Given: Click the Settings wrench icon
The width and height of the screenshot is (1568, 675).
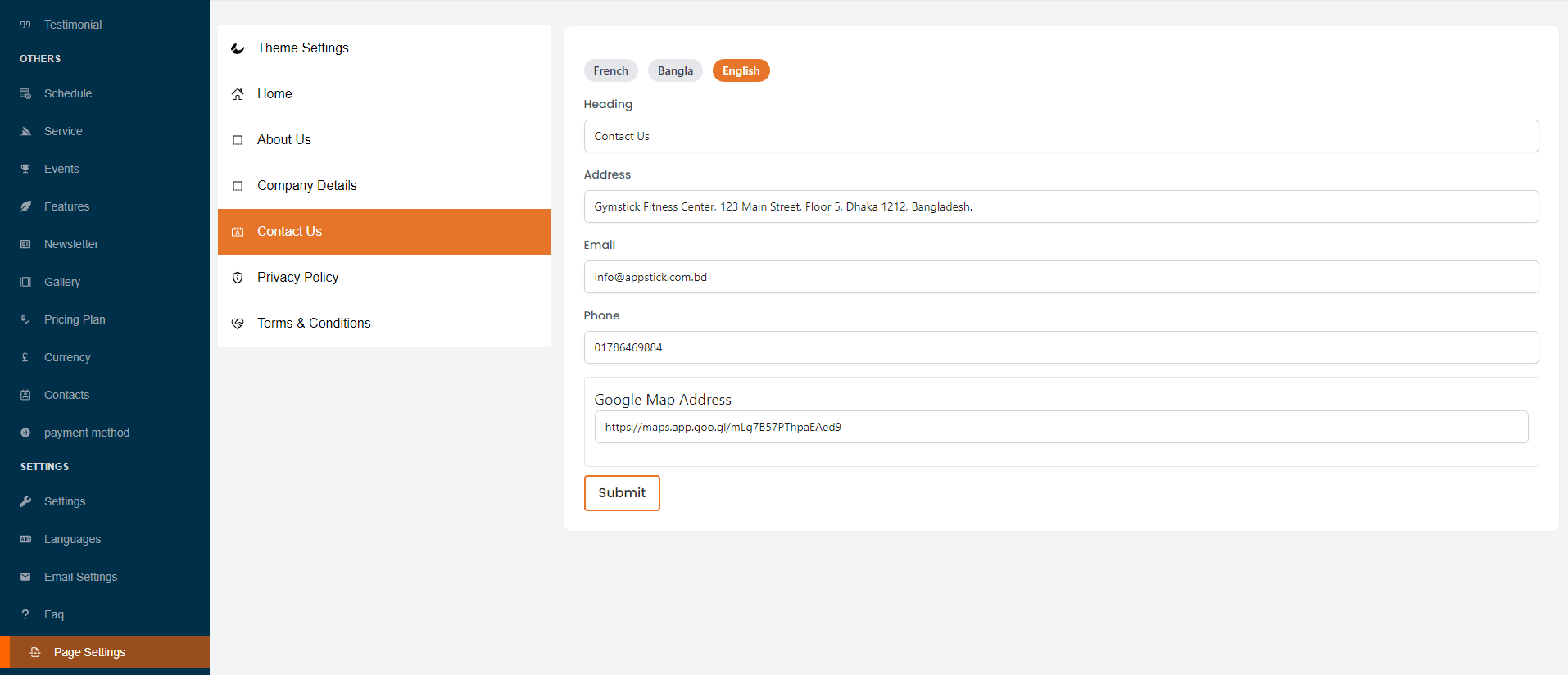Looking at the screenshot, I should pyautogui.click(x=25, y=501).
